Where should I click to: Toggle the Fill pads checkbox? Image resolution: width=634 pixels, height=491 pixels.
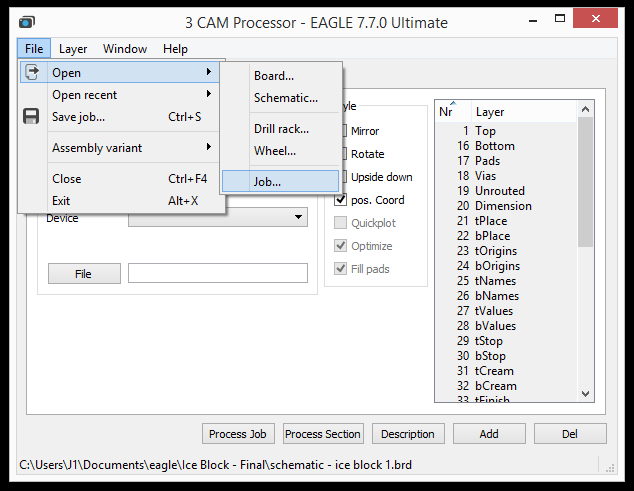tap(340, 269)
